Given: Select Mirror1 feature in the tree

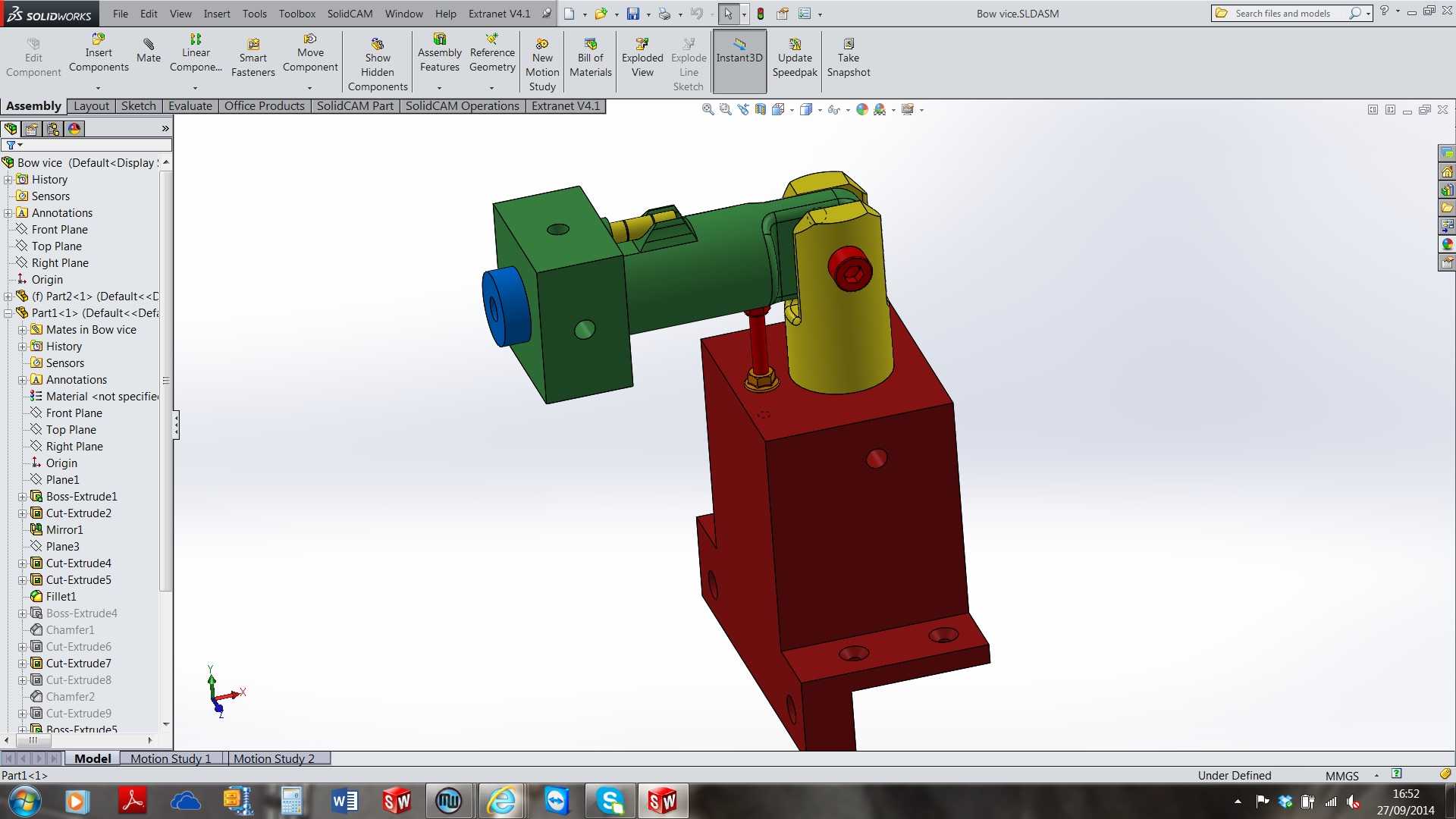Looking at the screenshot, I should coord(64,530).
